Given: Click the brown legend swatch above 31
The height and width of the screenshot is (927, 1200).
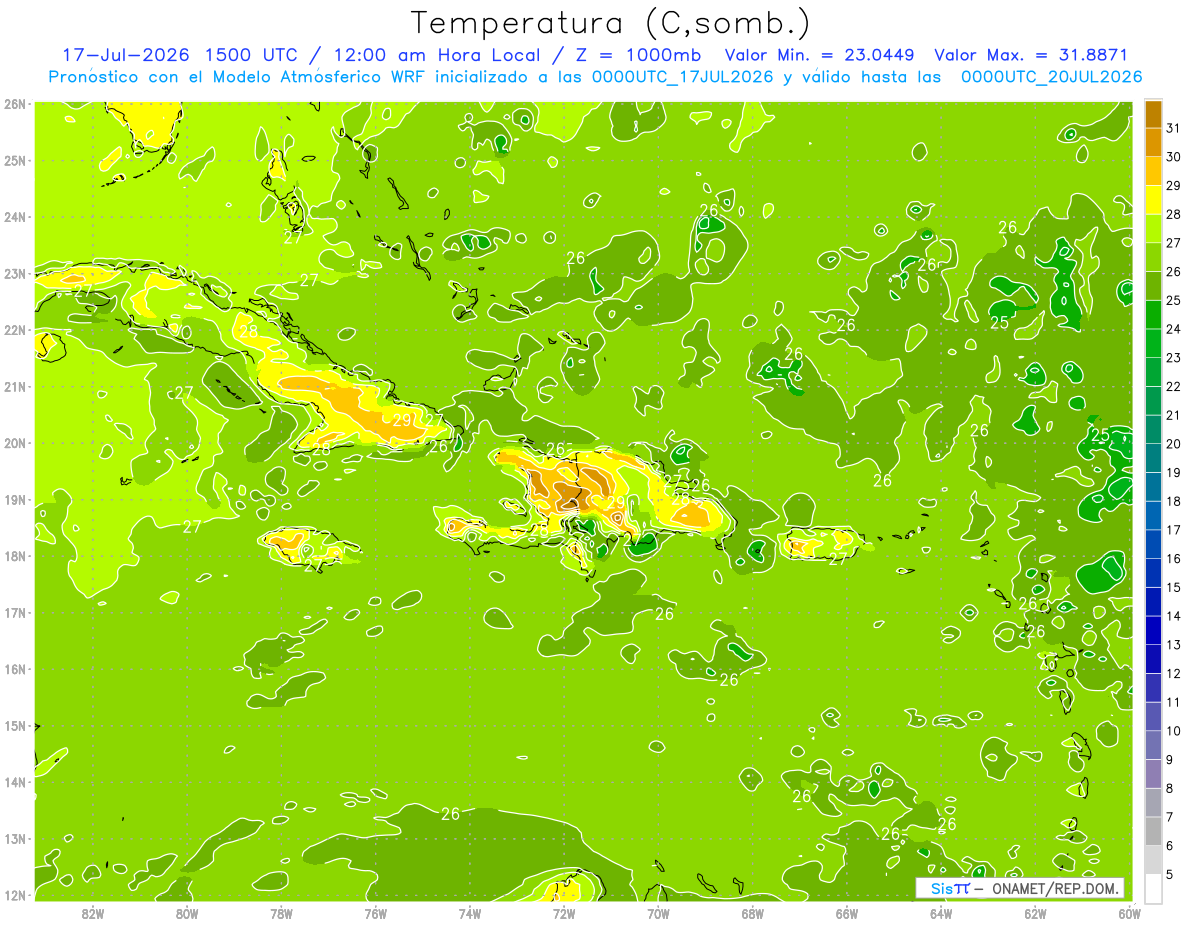Looking at the screenshot, I should 1154,113.
